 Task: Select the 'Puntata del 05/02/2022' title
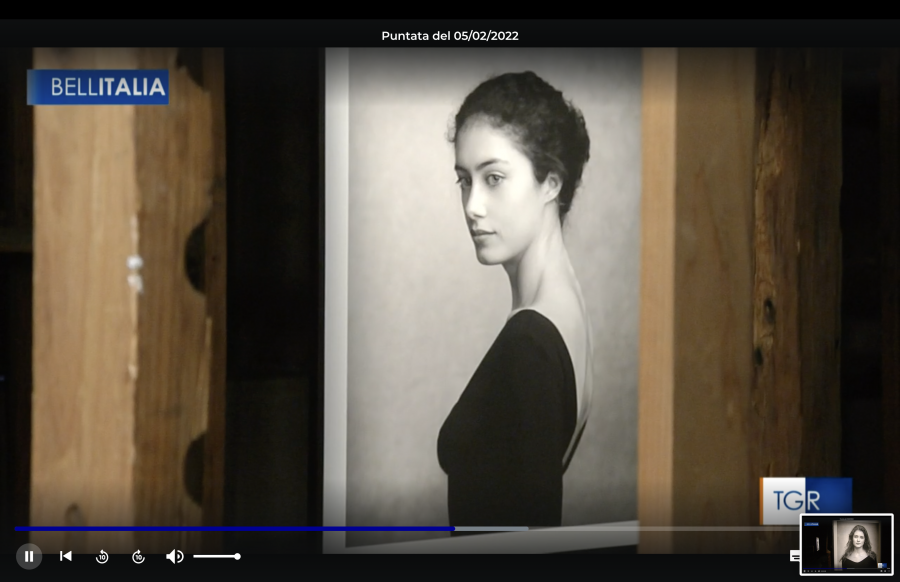(x=450, y=36)
